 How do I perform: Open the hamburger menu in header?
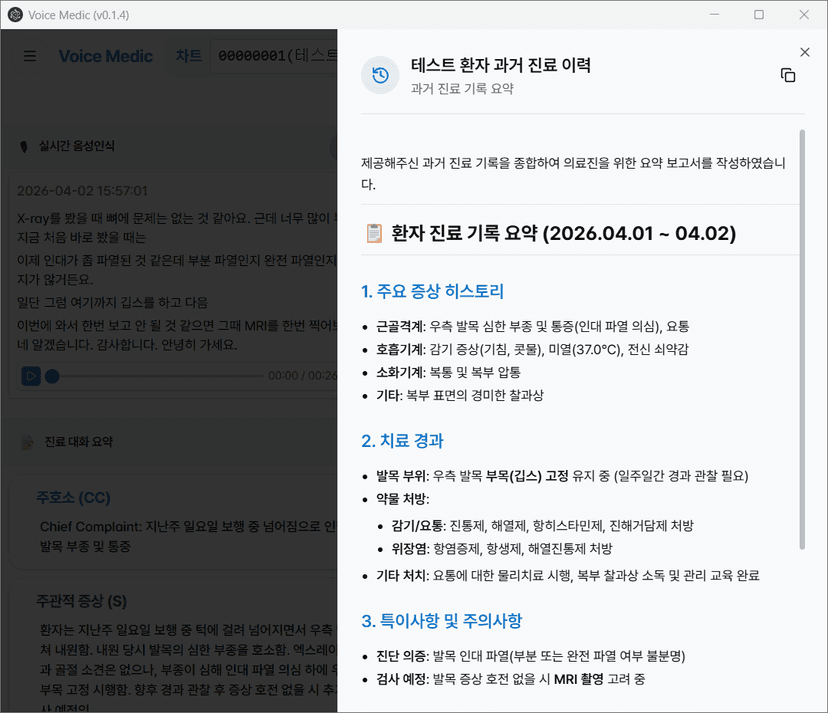pos(30,56)
